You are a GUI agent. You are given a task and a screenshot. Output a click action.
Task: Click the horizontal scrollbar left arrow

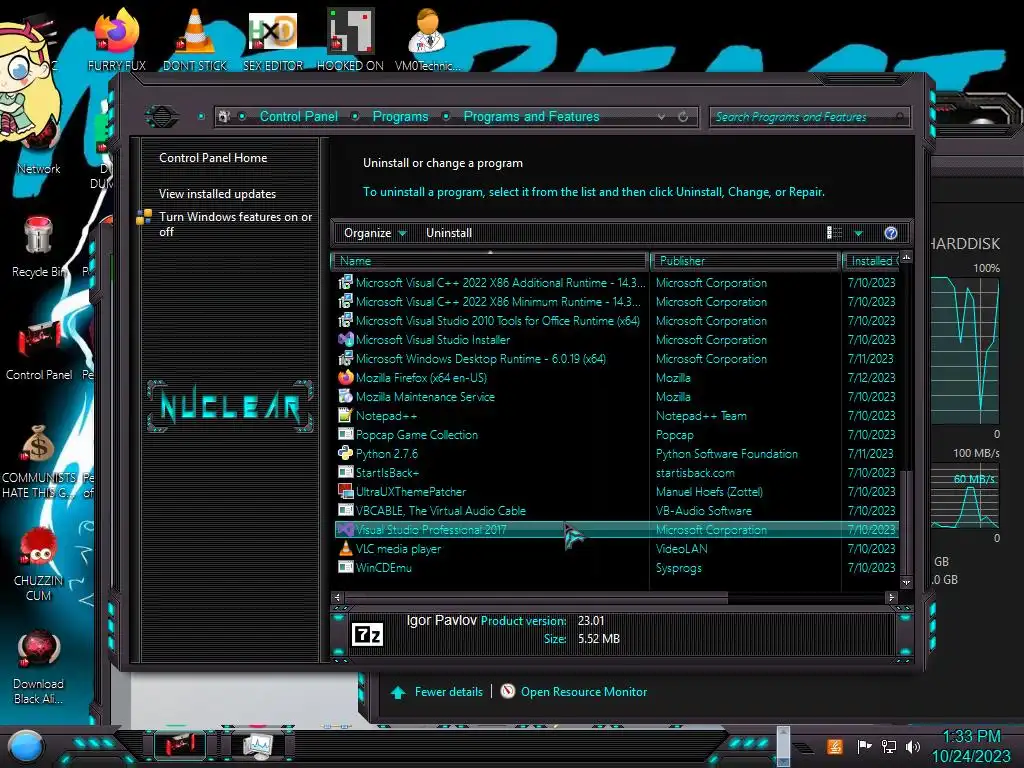[x=338, y=597]
